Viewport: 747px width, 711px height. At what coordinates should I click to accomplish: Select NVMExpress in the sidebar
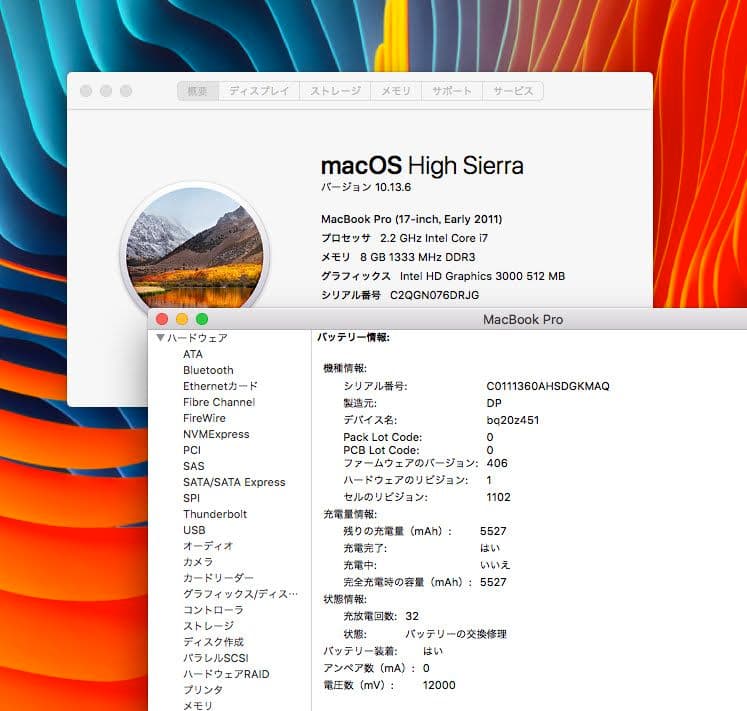[216, 434]
